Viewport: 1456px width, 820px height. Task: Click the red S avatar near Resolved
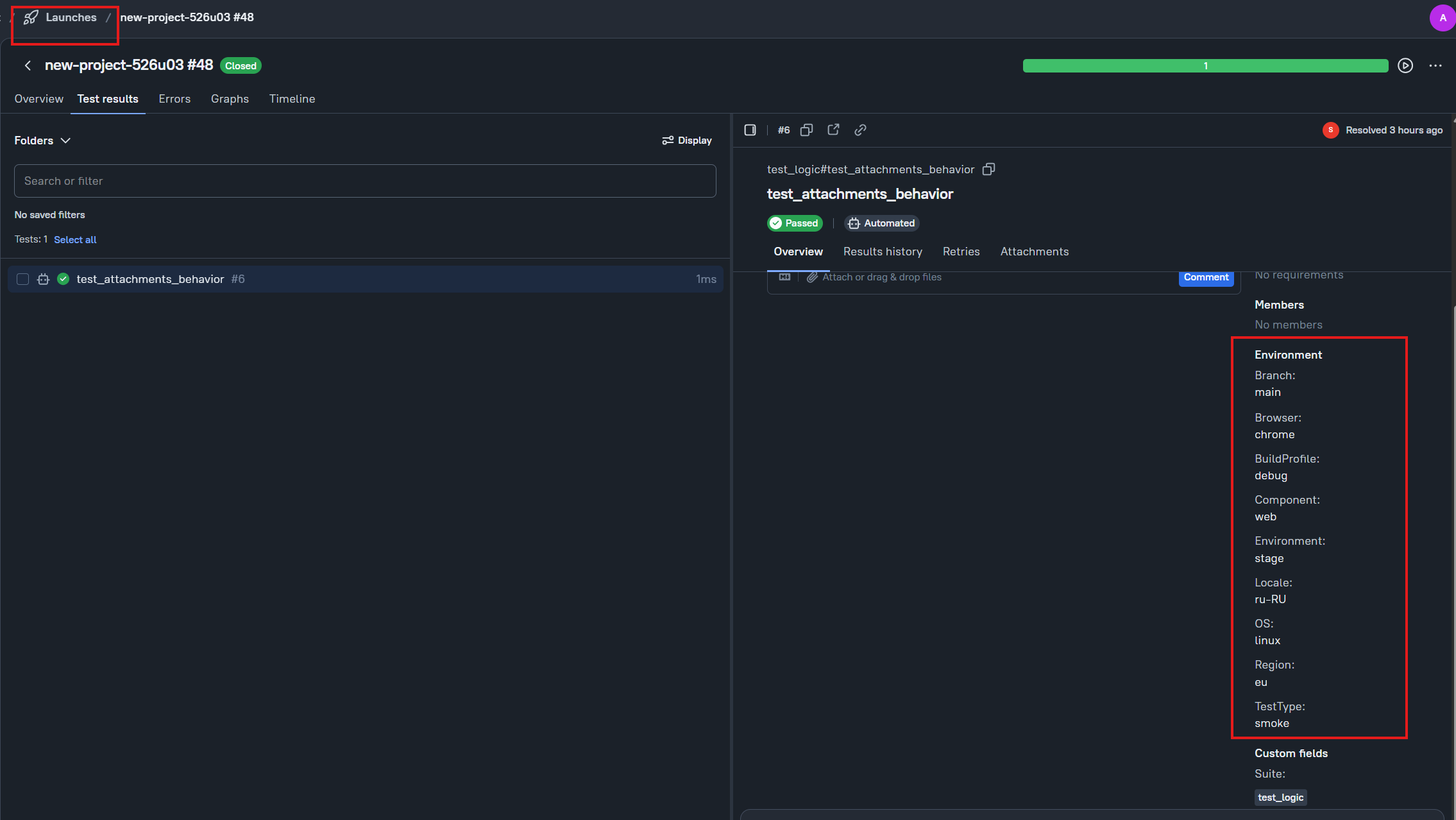[1330, 130]
